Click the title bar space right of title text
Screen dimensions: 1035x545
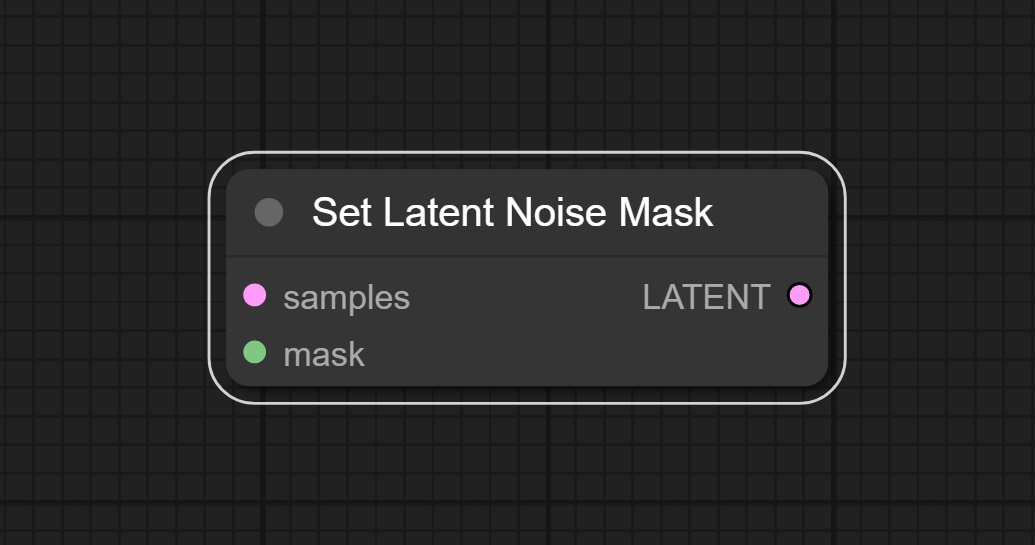point(768,212)
